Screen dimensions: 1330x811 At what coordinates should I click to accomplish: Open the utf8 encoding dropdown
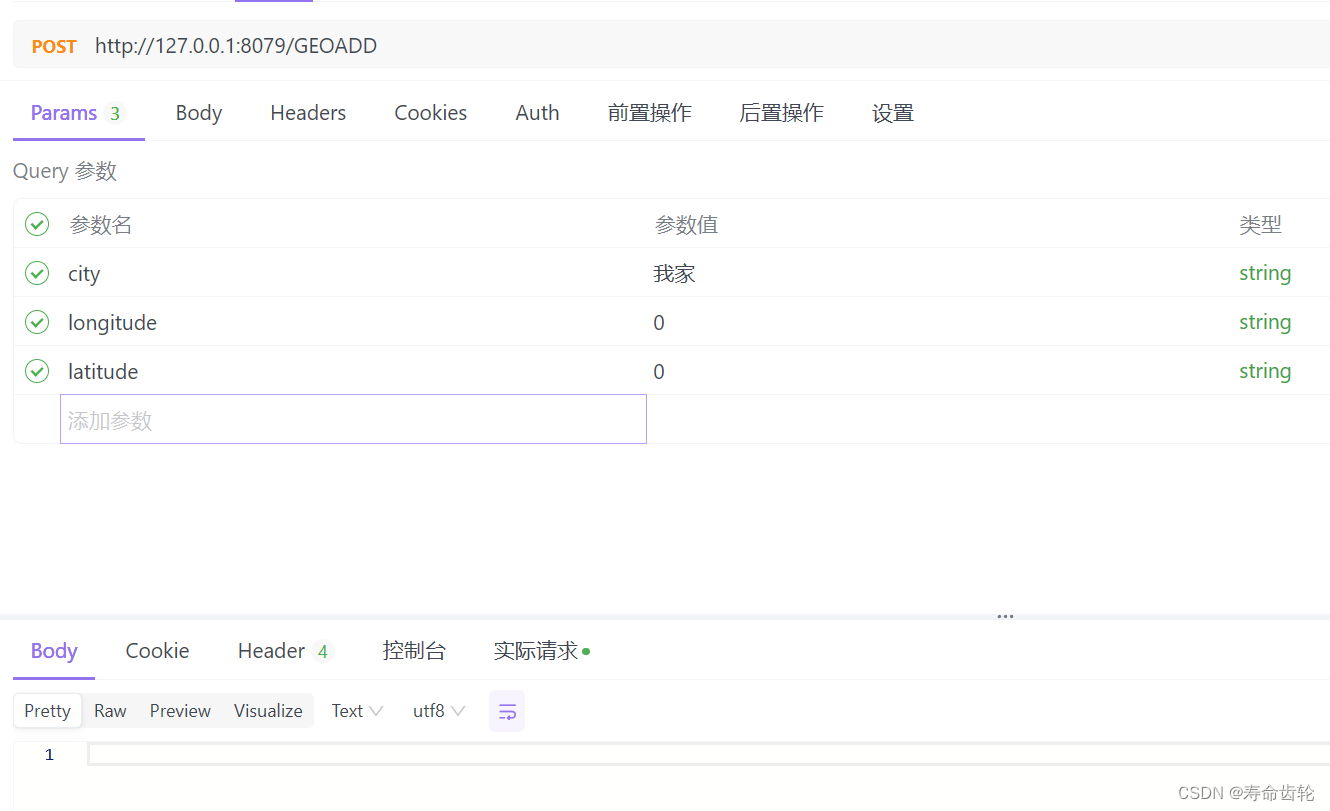(x=438, y=711)
